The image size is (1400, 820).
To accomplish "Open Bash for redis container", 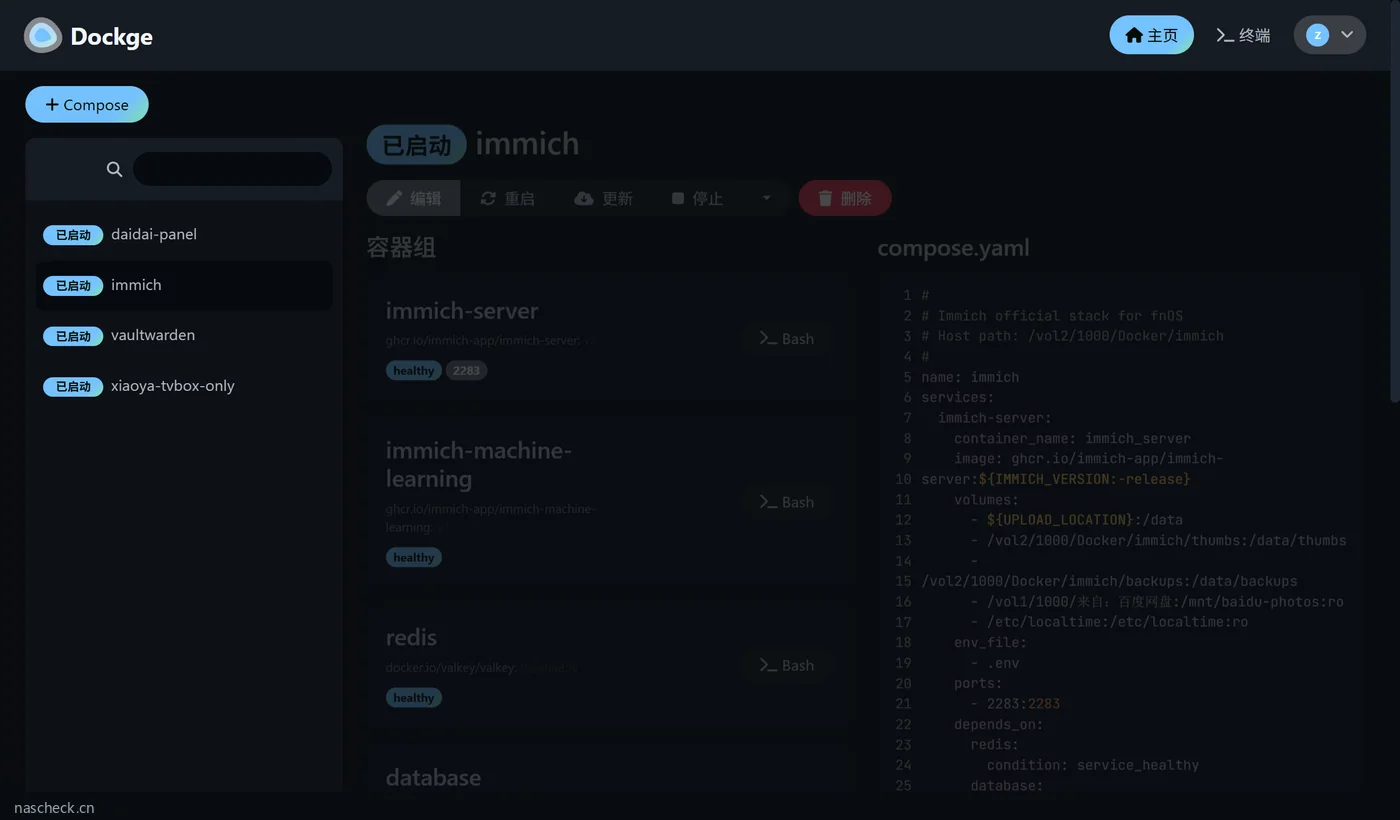I will pos(786,665).
